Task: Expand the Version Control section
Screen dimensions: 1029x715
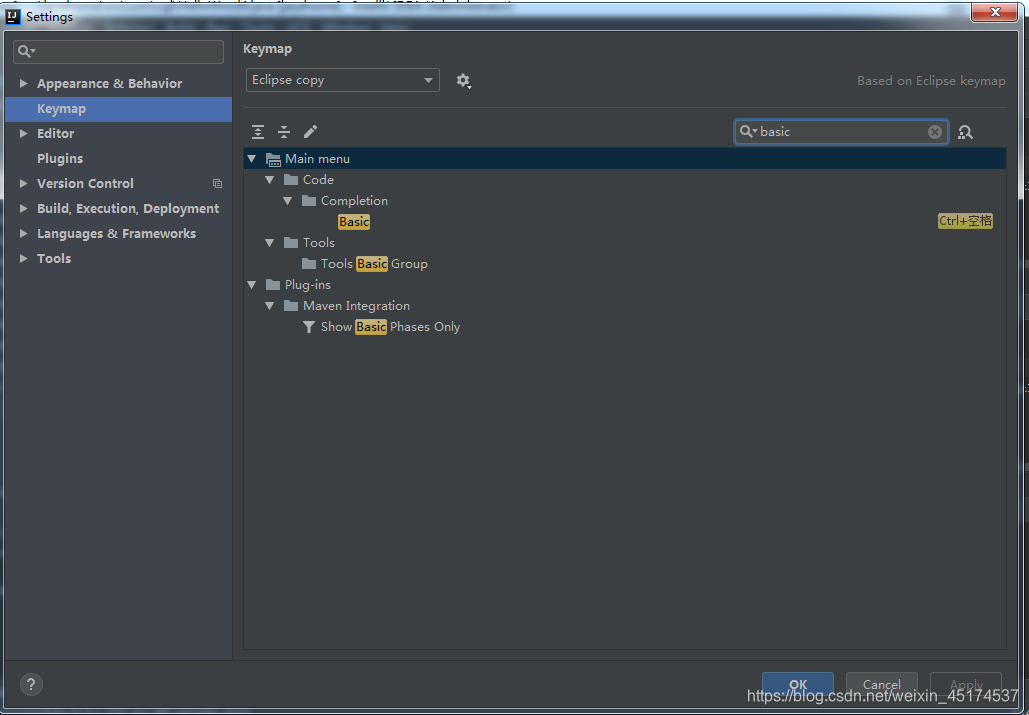Action: (24, 184)
